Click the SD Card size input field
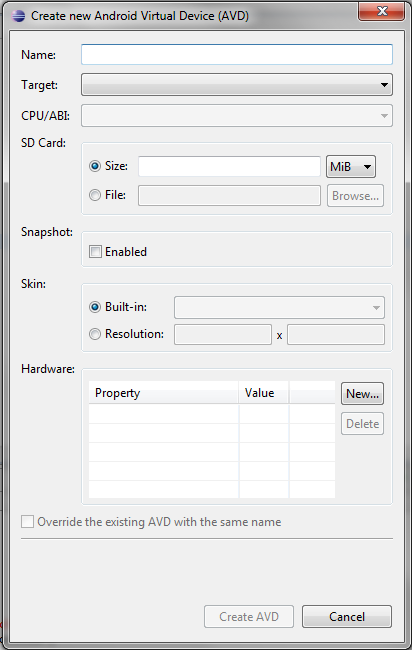 [229, 166]
